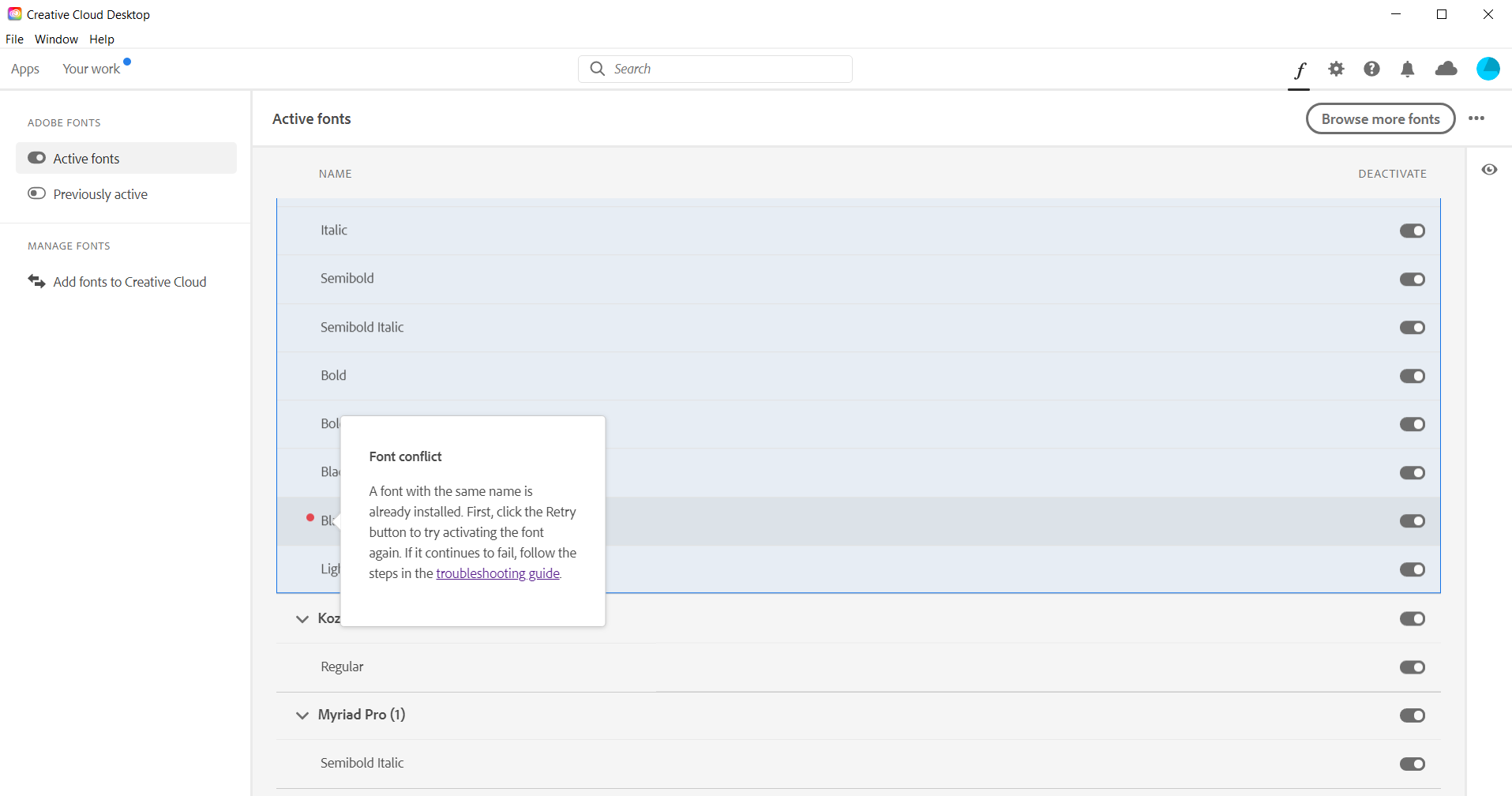Open the three-dot more options menu
Screen dimensions: 1512x796
click(x=1476, y=118)
